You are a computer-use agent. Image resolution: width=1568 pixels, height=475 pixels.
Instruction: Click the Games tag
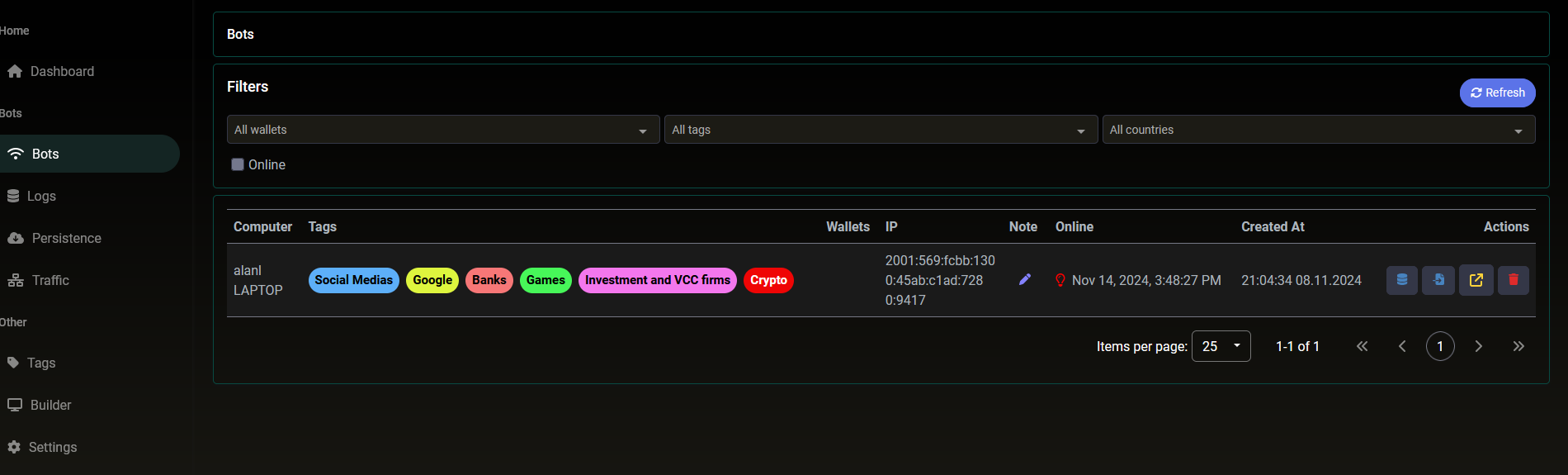[545, 280]
